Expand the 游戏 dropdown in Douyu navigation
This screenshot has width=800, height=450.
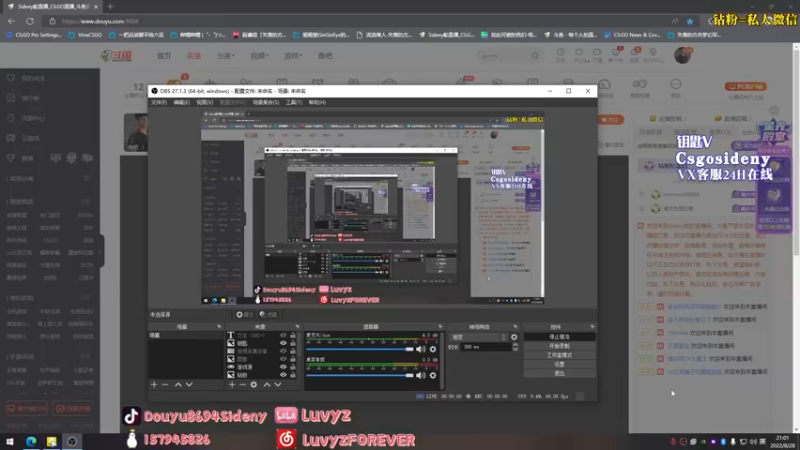[293, 56]
